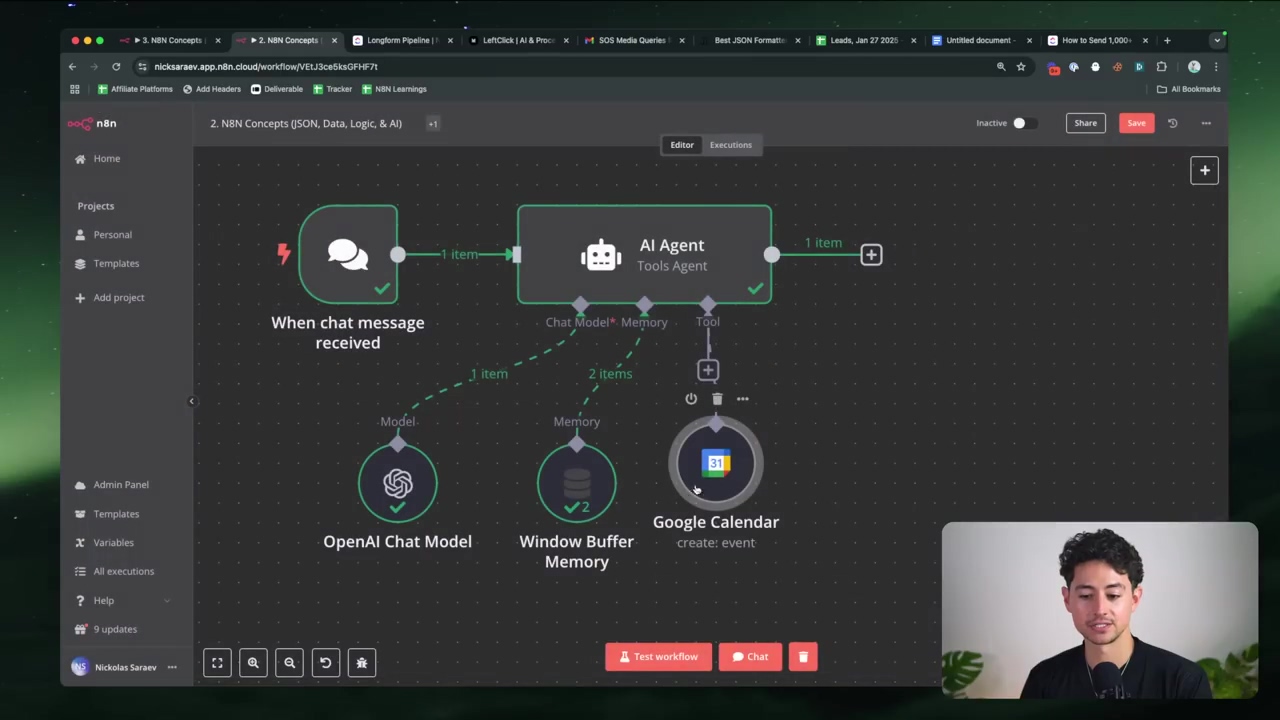
Task: Open Add Headers bookmark
Action: (212, 89)
